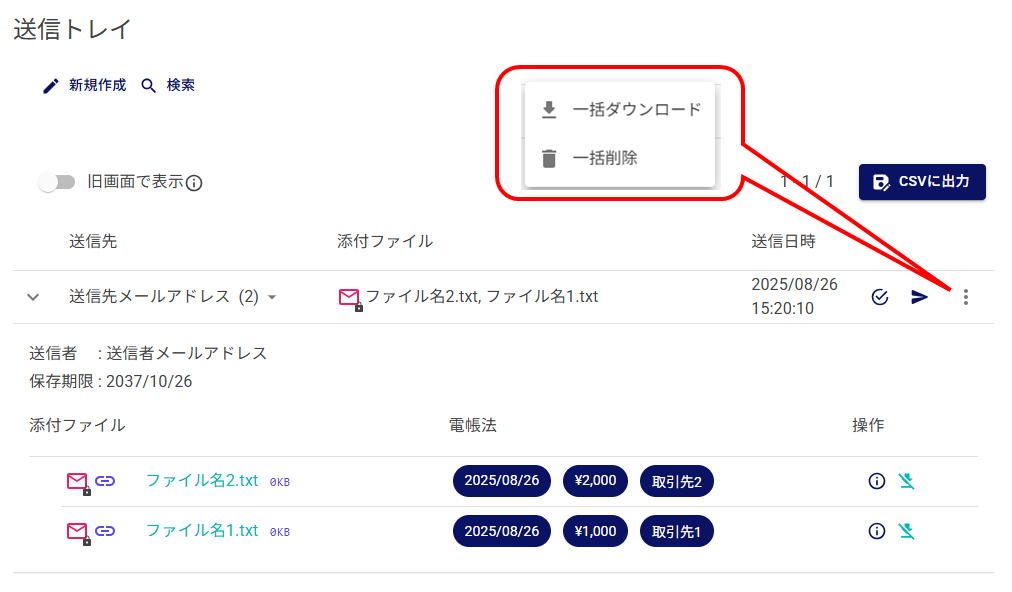
Task: Open the three-dot more options menu
Action: [965, 297]
